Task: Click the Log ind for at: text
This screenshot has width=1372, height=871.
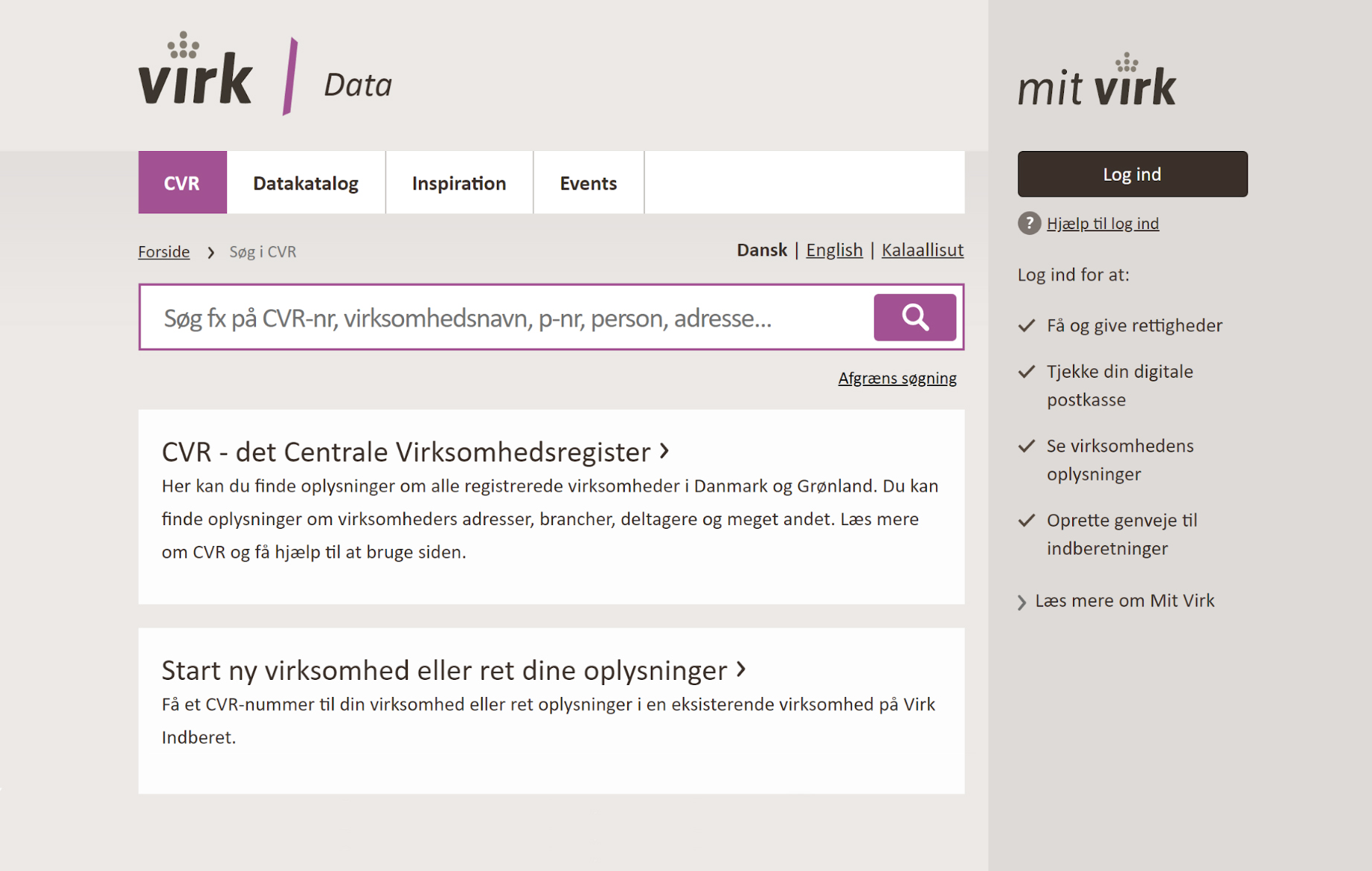Action: coord(1073,274)
